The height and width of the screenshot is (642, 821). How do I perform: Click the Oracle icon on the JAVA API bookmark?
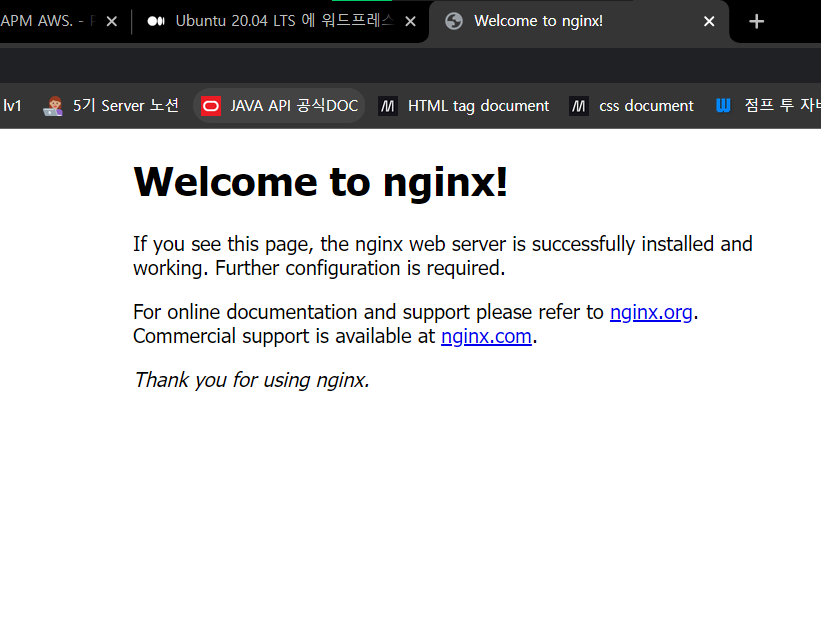pyautogui.click(x=211, y=106)
